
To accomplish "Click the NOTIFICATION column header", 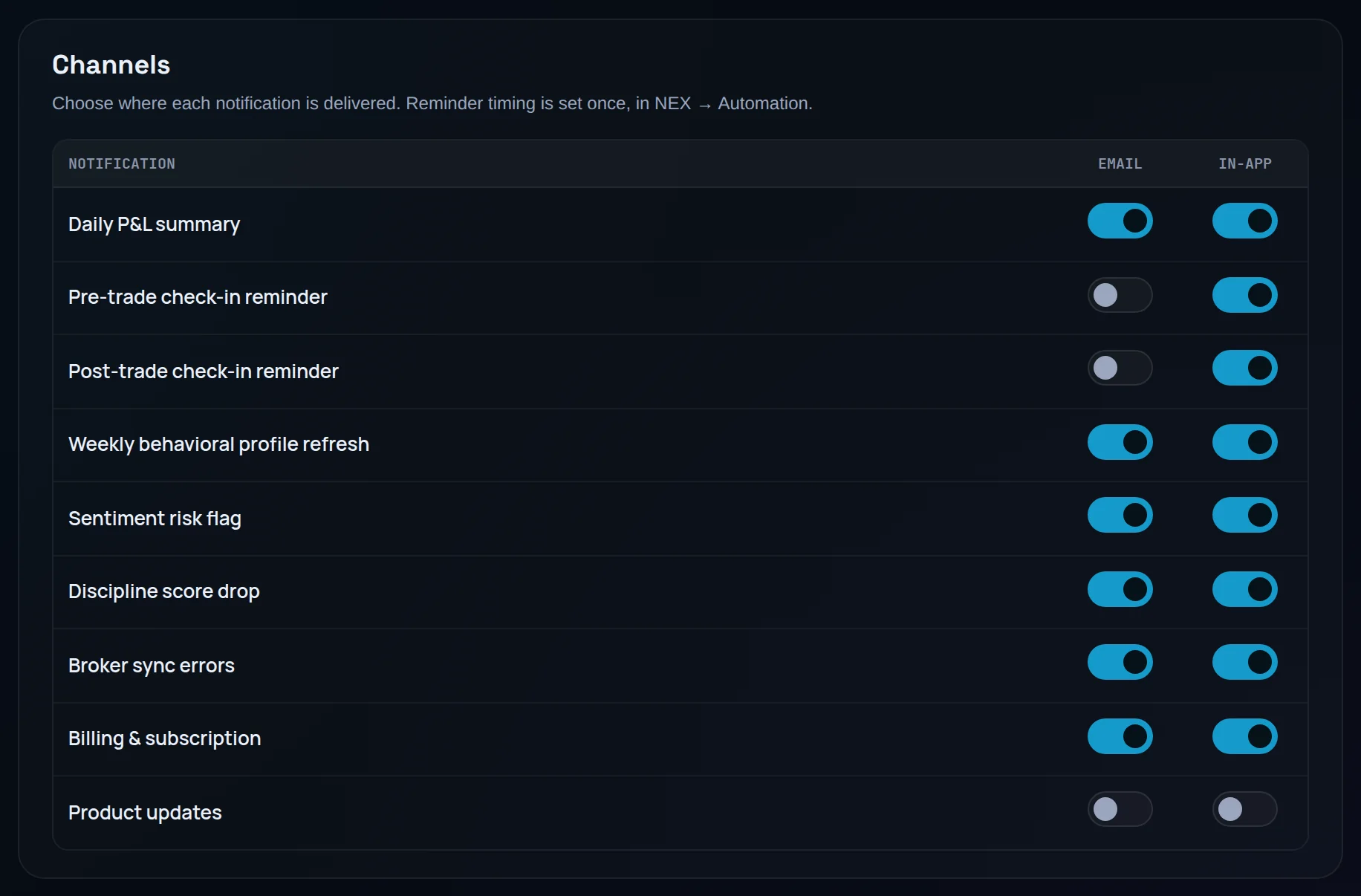I will pyautogui.click(x=122, y=163).
